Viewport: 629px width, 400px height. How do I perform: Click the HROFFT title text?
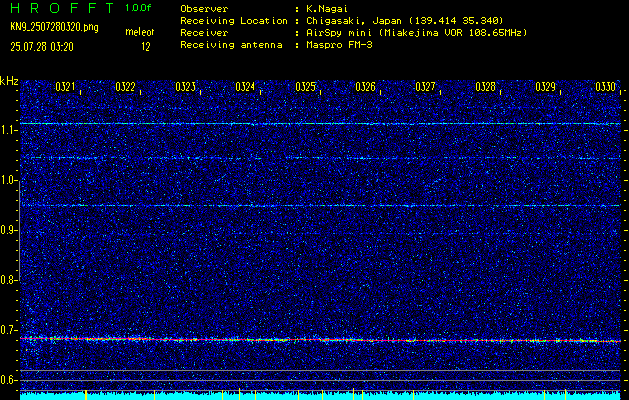pyautogui.click(x=62, y=8)
